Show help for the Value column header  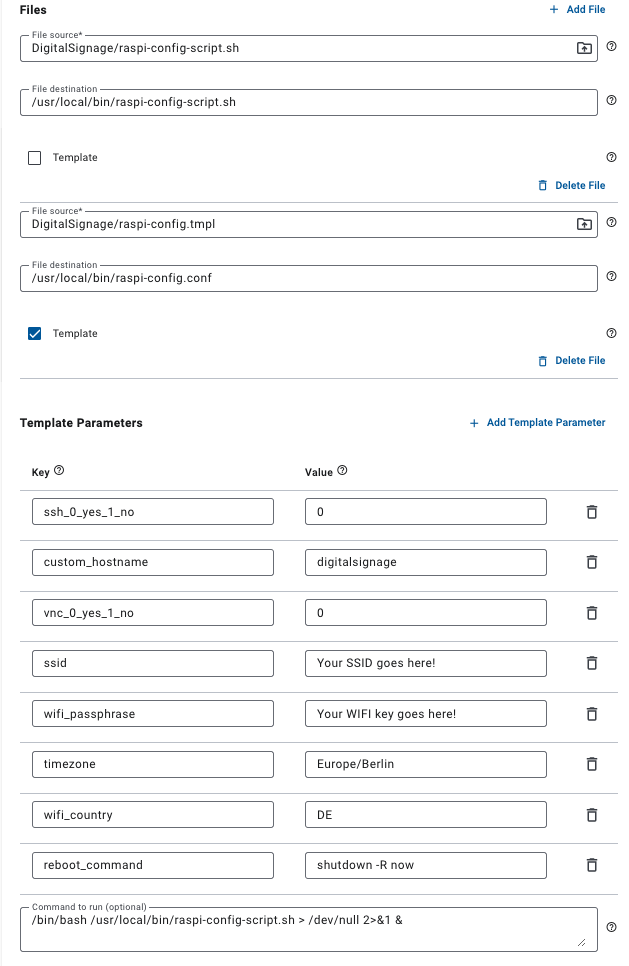(343, 471)
